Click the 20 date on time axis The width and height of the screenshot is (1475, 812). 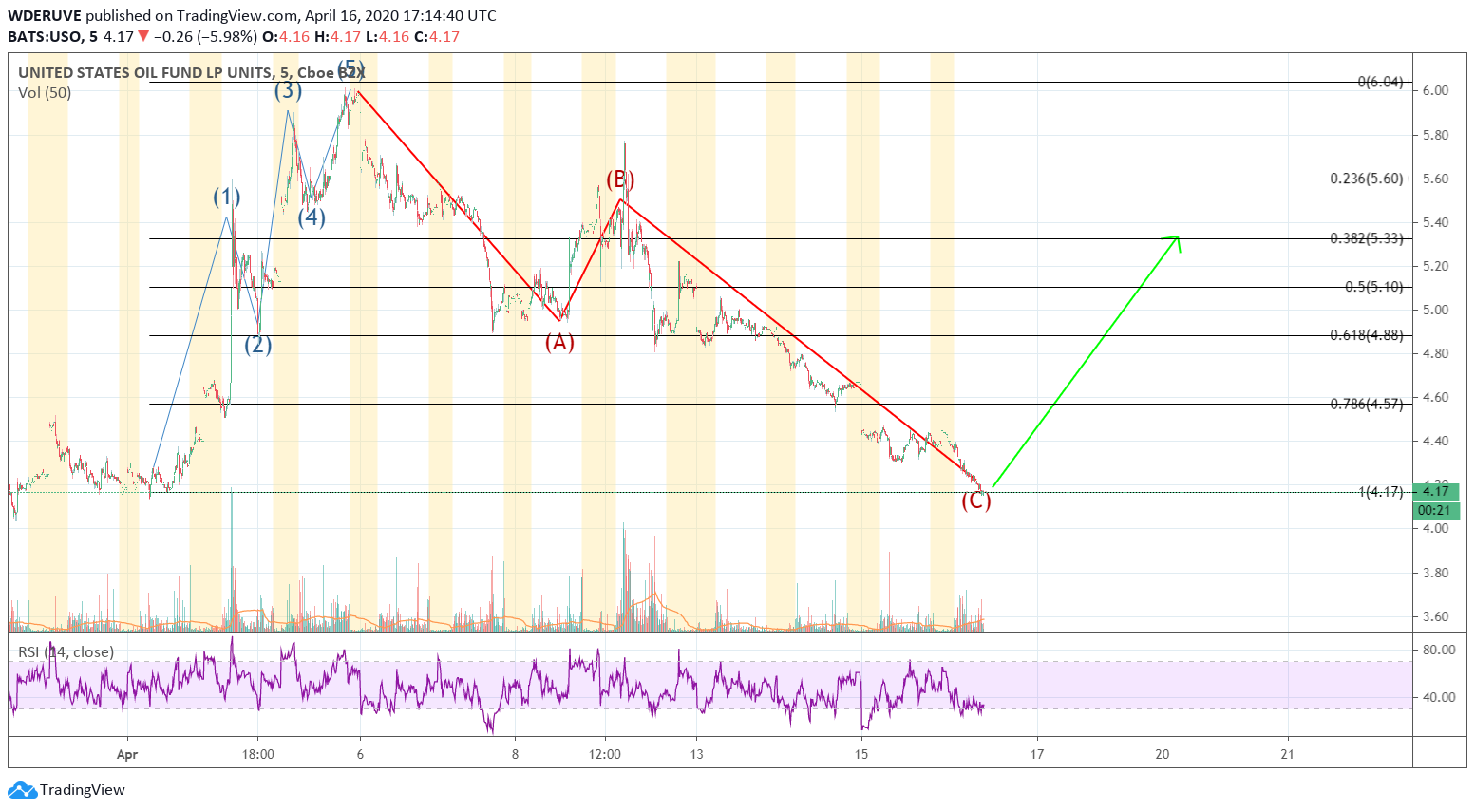point(1163,755)
